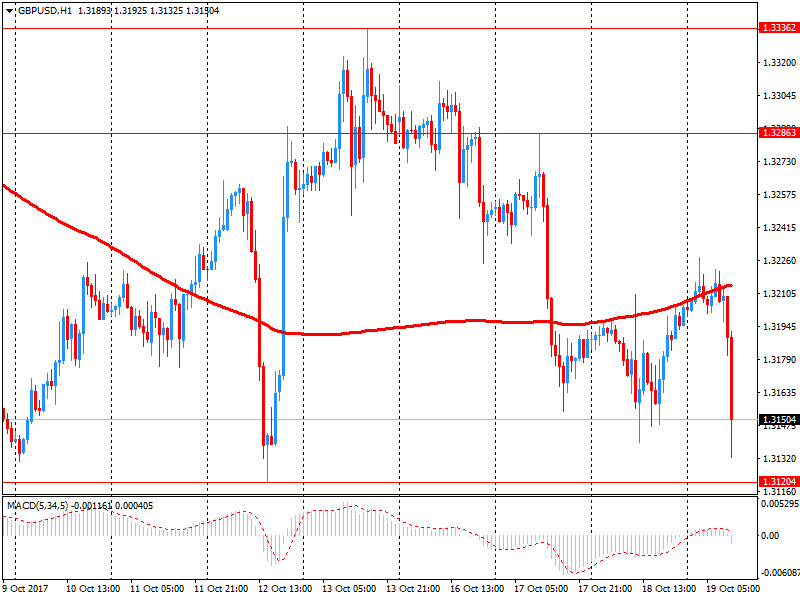This screenshot has width=800, height=600.
Task: Open the chart menu triangle beside GBPUSD,H1
Action: click(x=10, y=11)
